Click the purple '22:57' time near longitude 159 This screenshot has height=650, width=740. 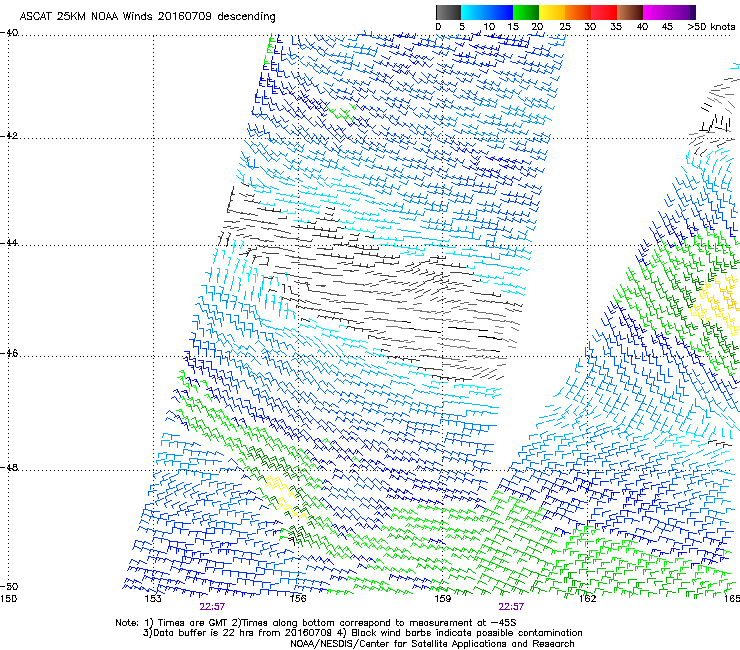point(511,607)
